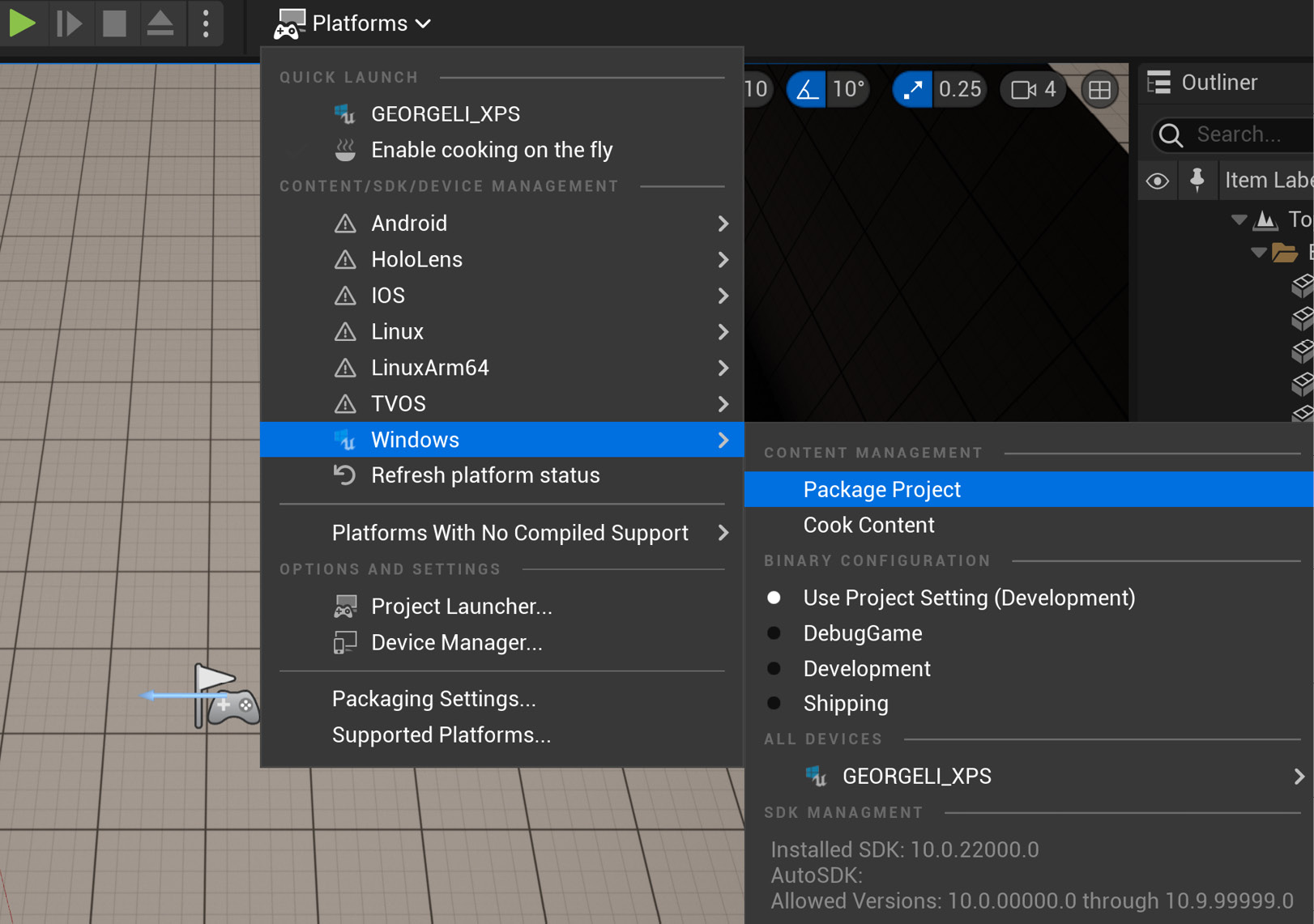Open Device Manager
The height and width of the screenshot is (924, 1314).
501,642
